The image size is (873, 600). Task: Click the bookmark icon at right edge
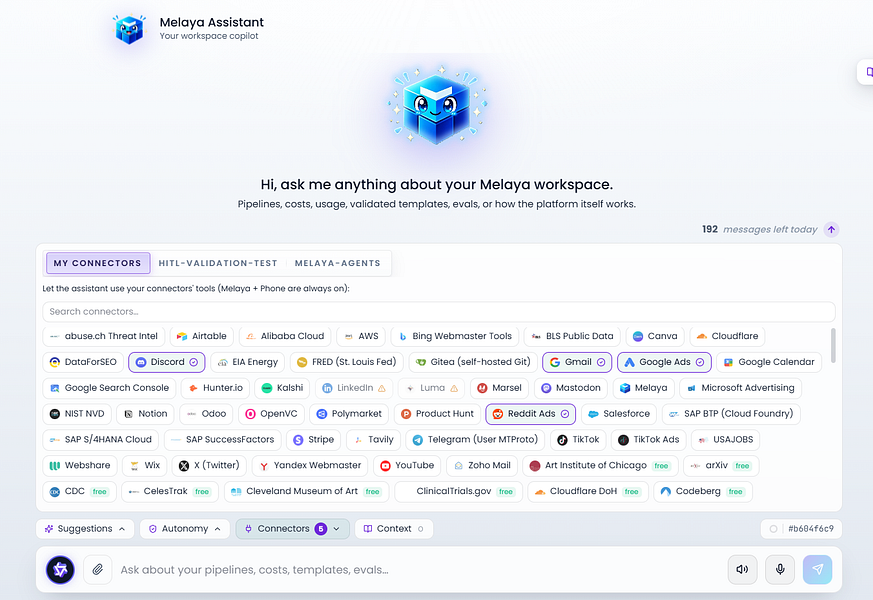pyautogui.click(x=868, y=72)
